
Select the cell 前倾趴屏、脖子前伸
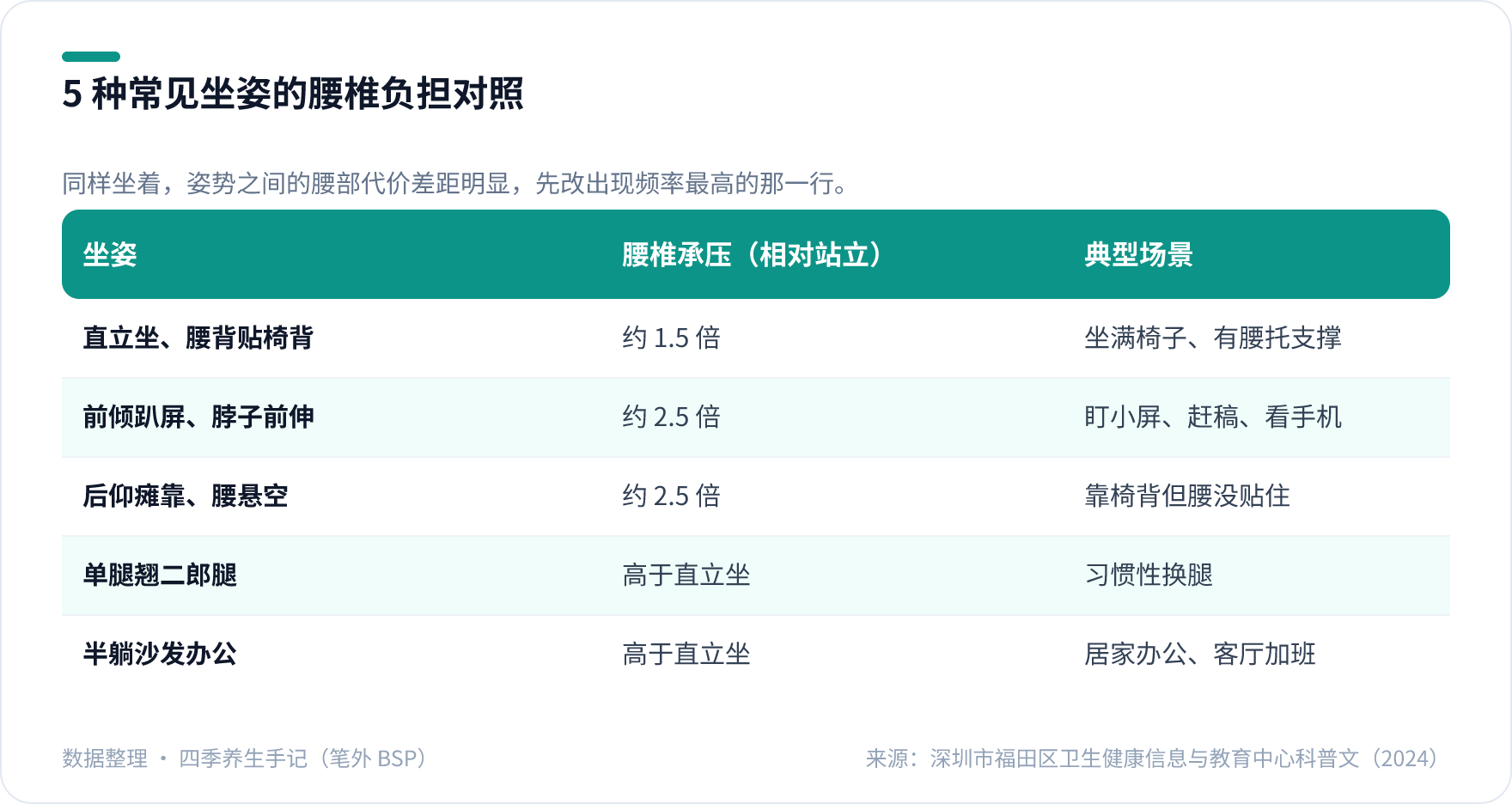(198, 417)
